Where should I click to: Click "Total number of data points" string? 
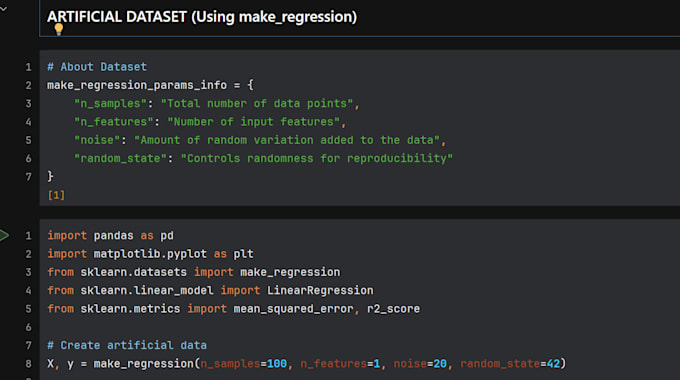257,104
